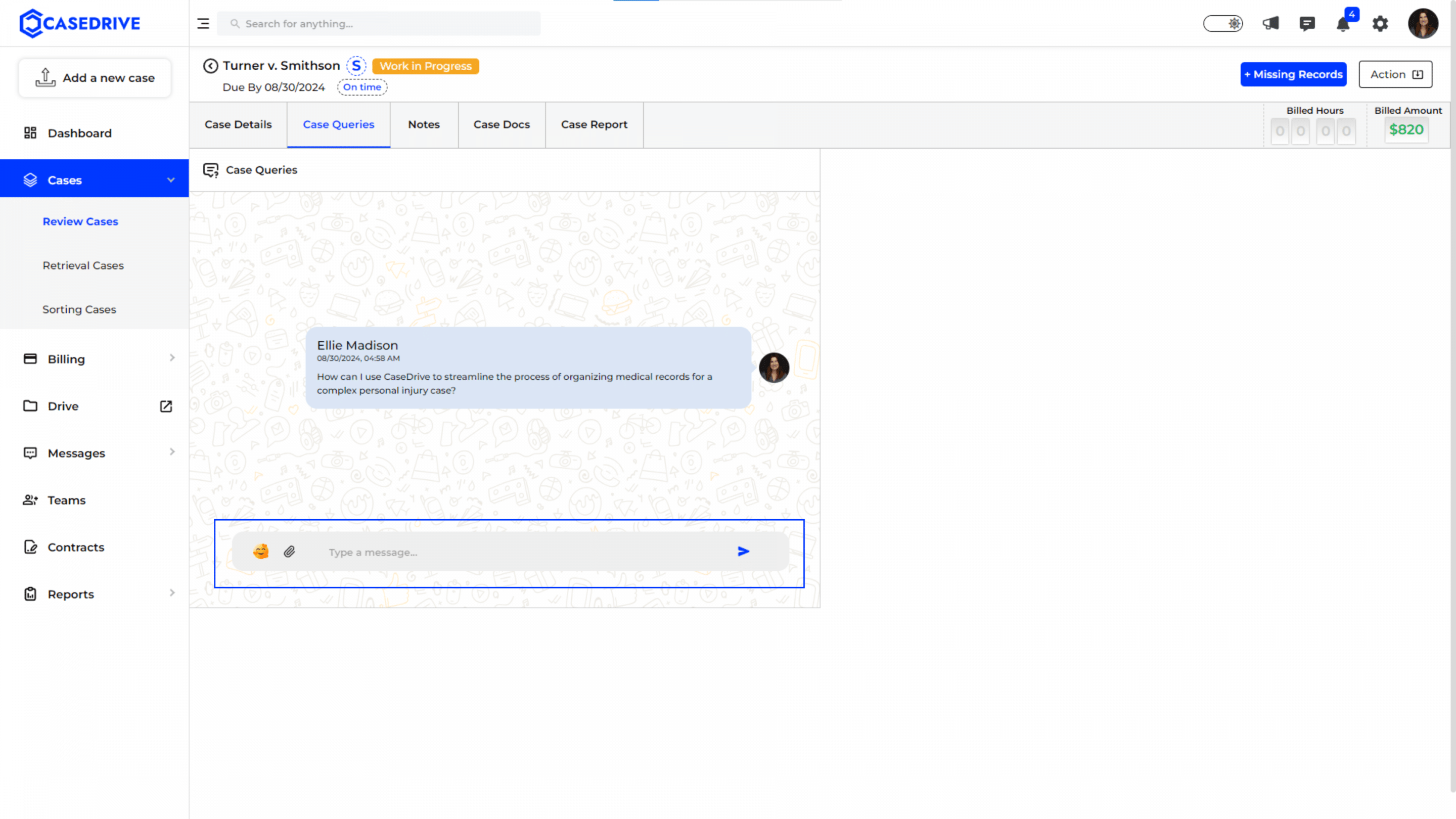The height and width of the screenshot is (819, 1456).
Task: Click the Drive folder icon
Action: [30, 406]
